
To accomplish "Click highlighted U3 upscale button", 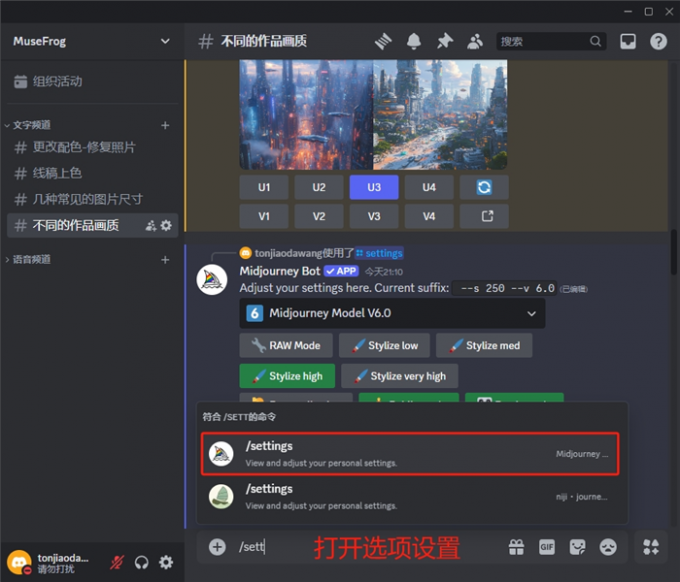I will 374,187.
